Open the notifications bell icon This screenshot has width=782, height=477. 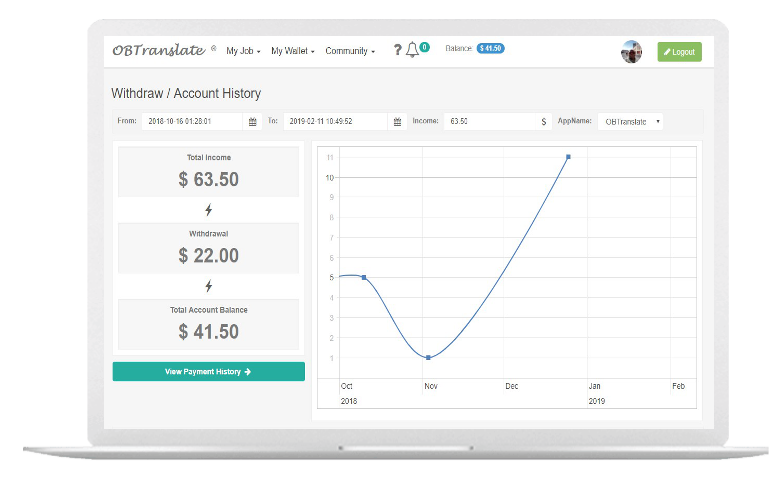[x=412, y=50]
